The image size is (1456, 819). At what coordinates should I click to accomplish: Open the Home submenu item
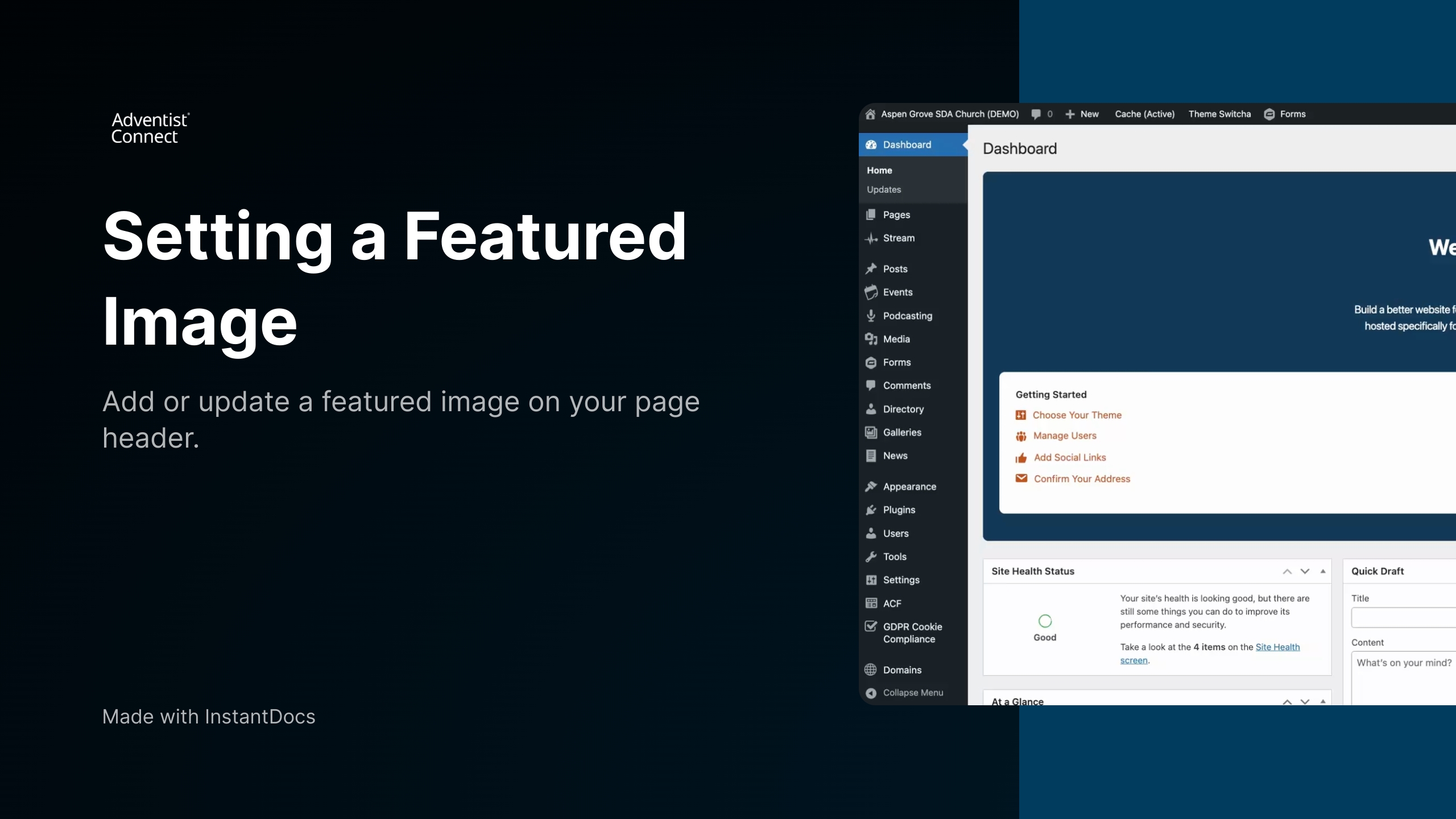pyautogui.click(x=879, y=170)
